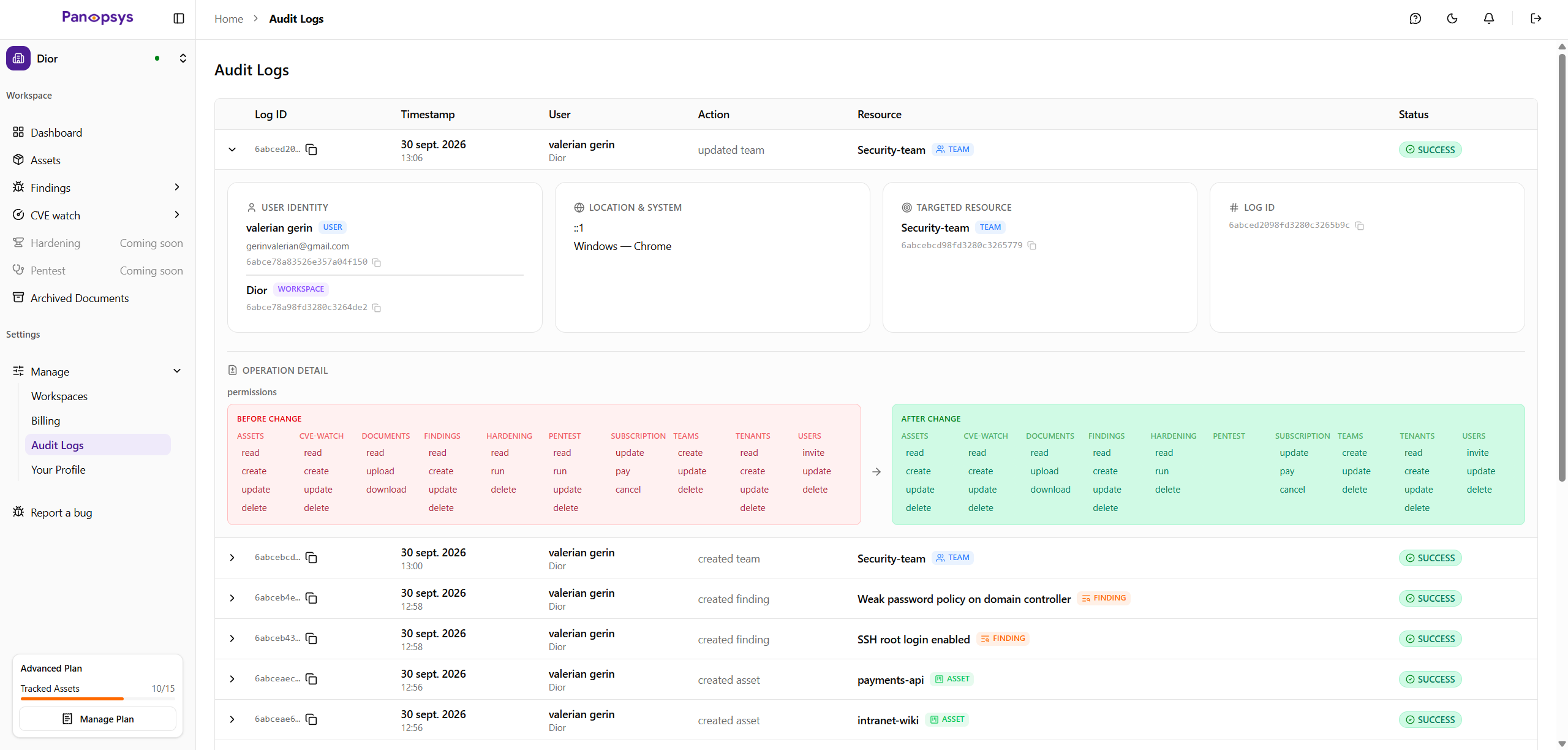Click SUCCESS badge on payments-api row

(x=1430, y=679)
